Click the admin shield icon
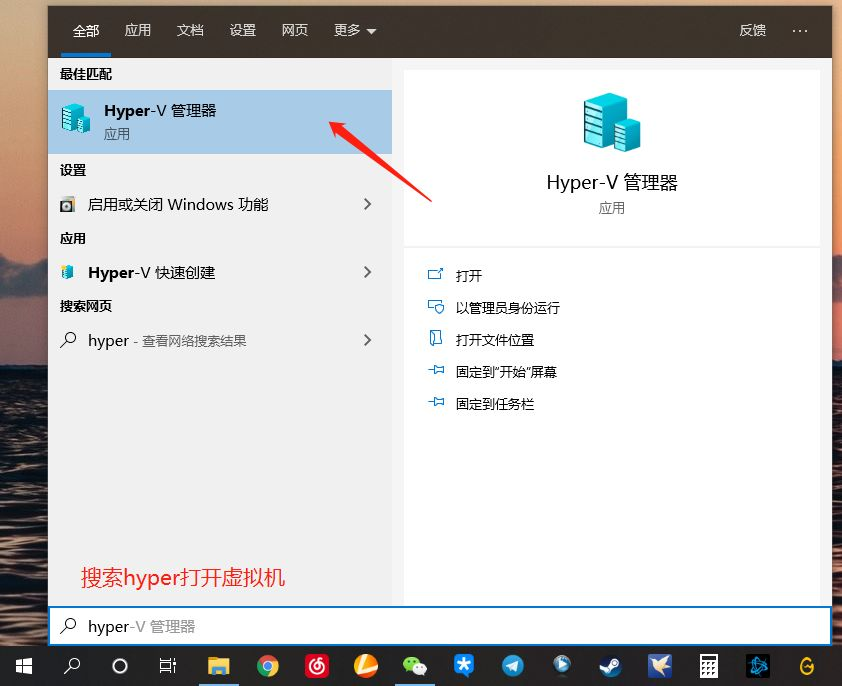The image size is (842, 686). click(x=435, y=307)
